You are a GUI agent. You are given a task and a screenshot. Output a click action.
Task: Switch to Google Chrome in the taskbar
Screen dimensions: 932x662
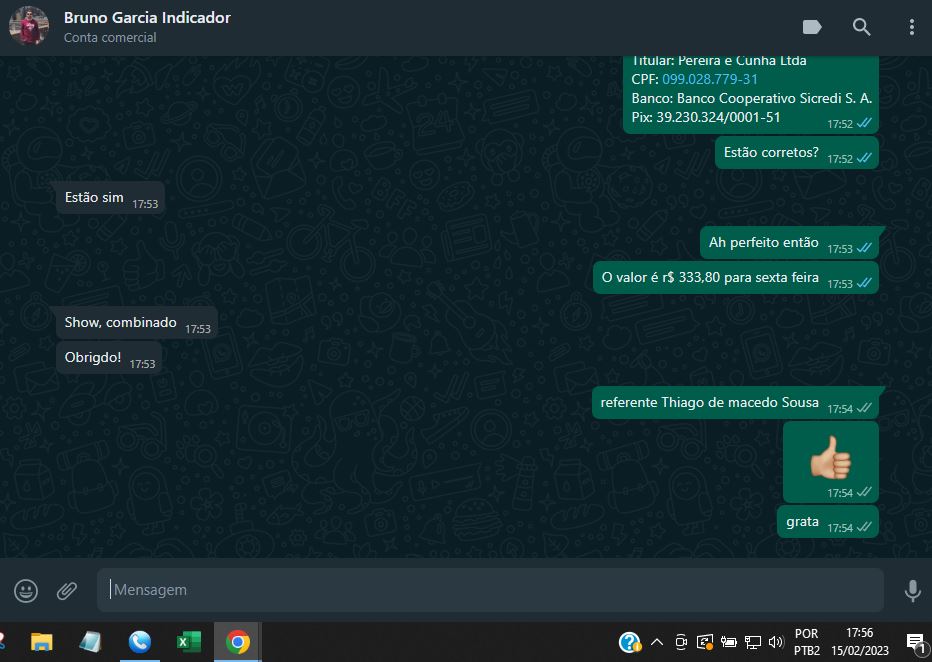[x=238, y=642]
